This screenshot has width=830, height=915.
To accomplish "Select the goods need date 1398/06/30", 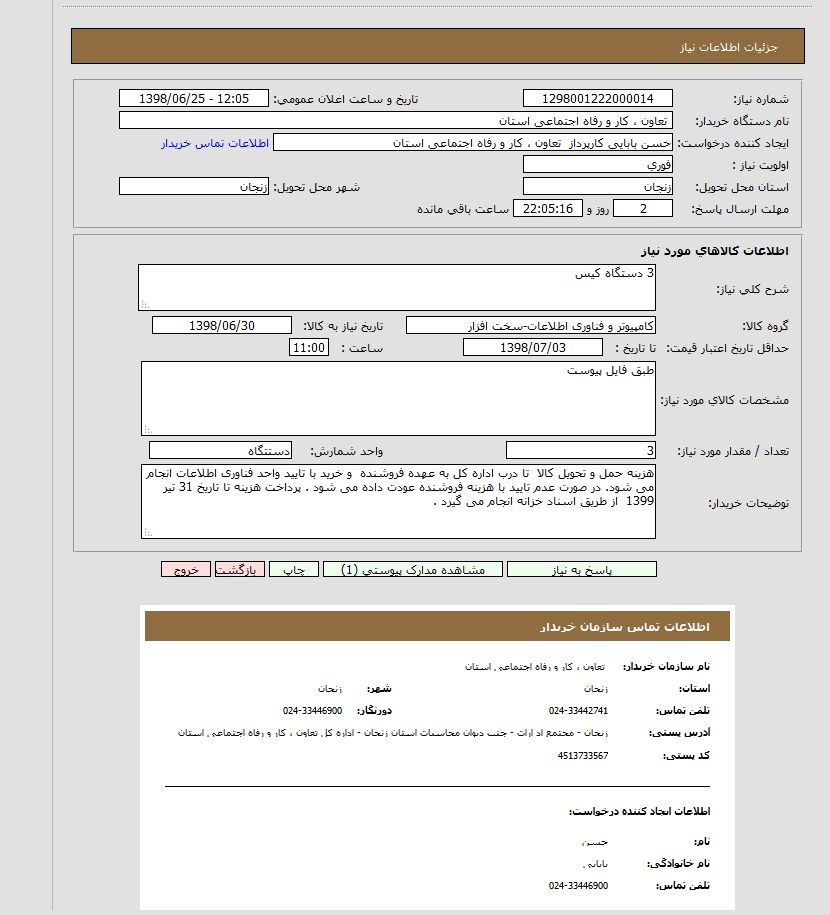I will tap(221, 326).
